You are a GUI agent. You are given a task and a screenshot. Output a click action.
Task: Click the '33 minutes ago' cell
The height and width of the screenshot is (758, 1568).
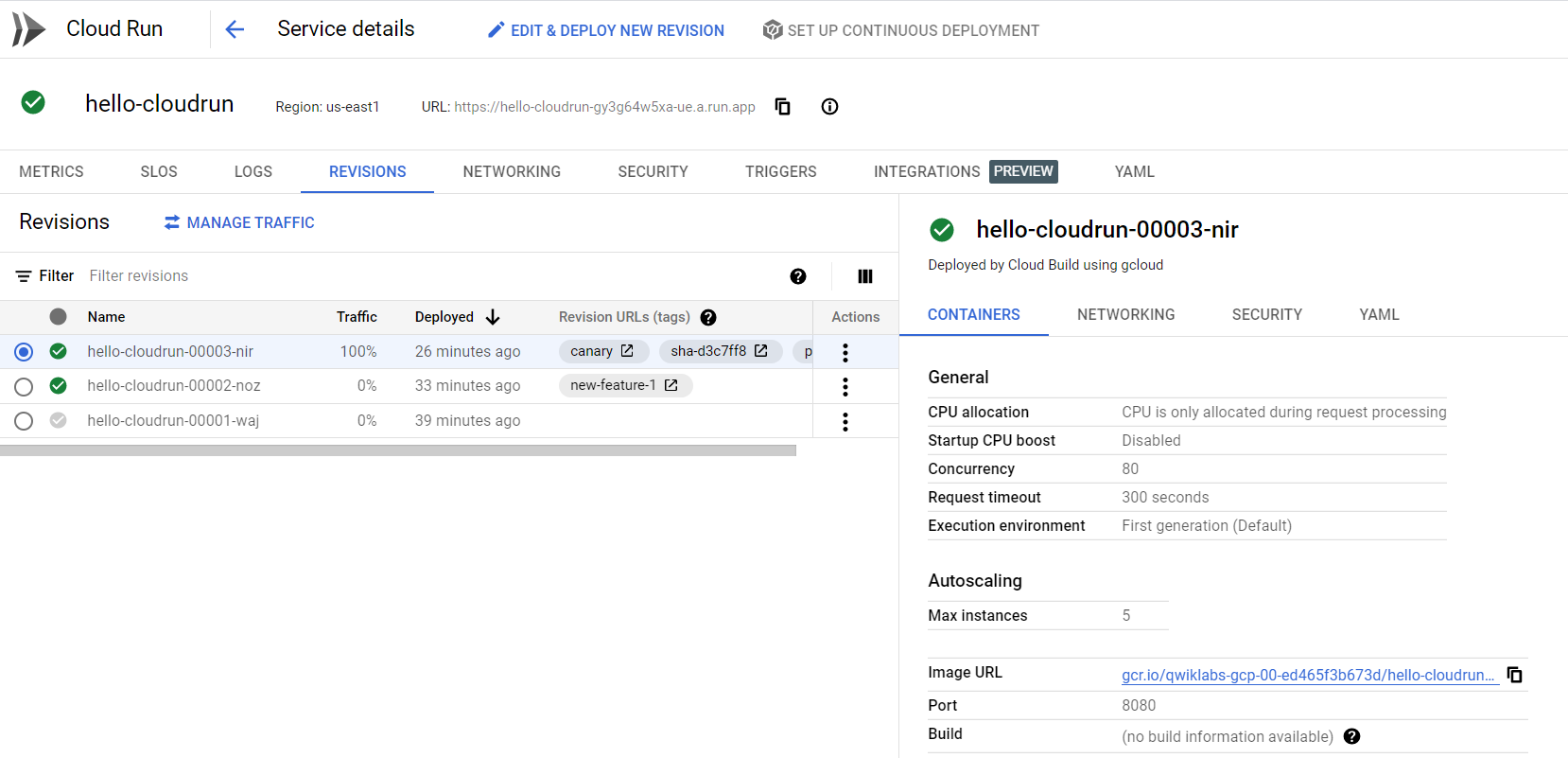pyautogui.click(x=467, y=385)
